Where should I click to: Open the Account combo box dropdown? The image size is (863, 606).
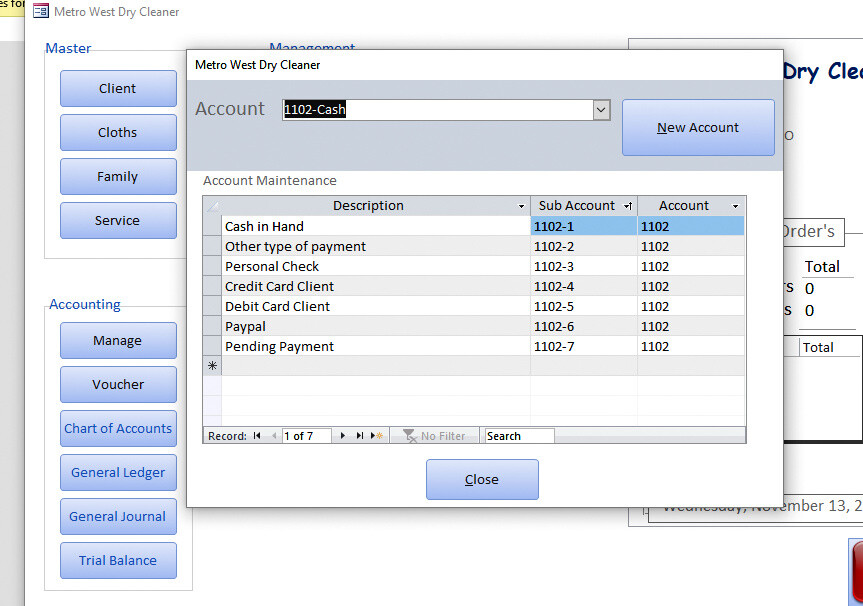pyautogui.click(x=600, y=110)
